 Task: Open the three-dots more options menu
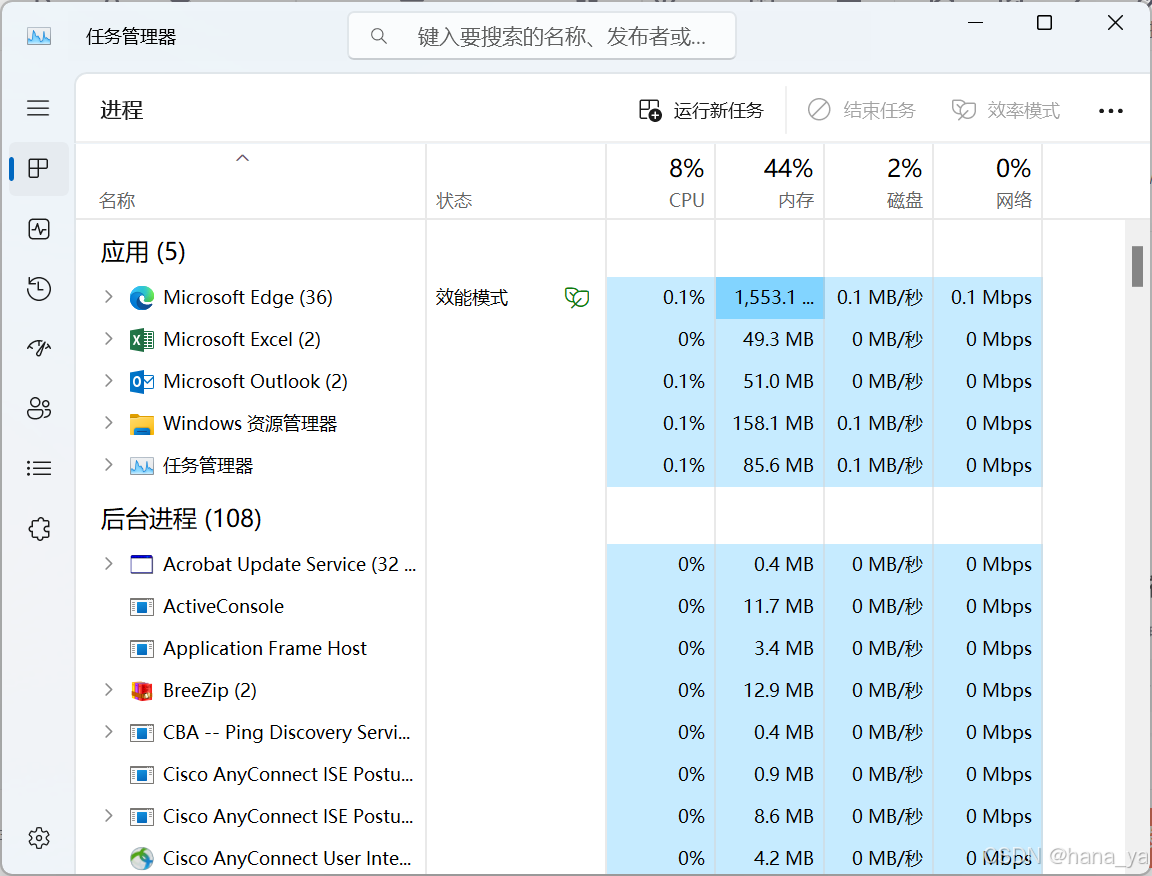[x=1110, y=111]
